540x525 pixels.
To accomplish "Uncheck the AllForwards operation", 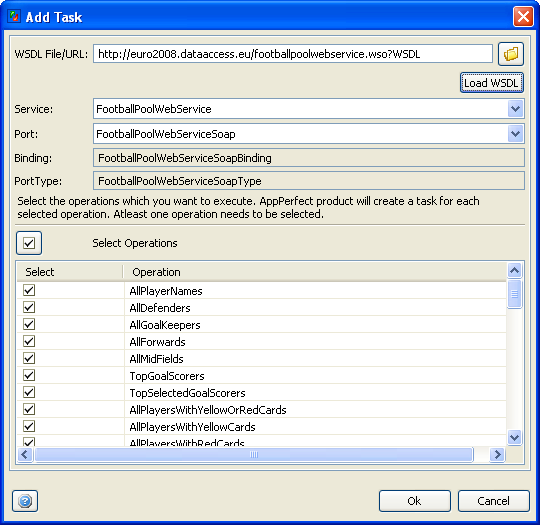I will [x=29, y=341].
